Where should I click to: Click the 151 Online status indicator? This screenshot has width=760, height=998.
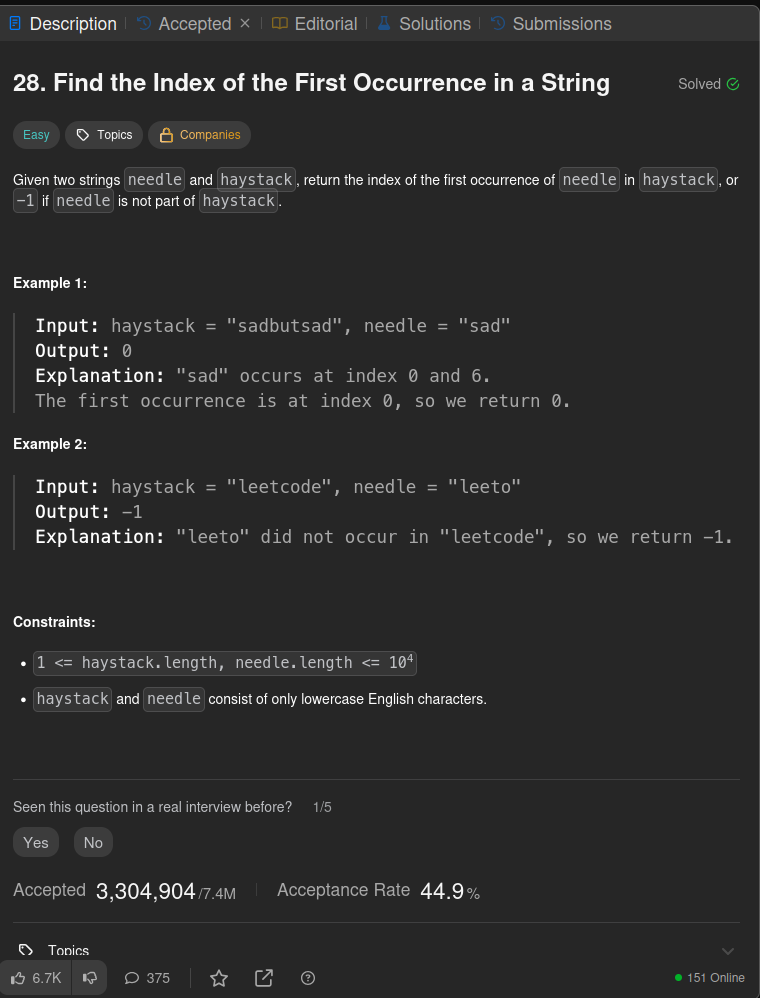point(710,978)
